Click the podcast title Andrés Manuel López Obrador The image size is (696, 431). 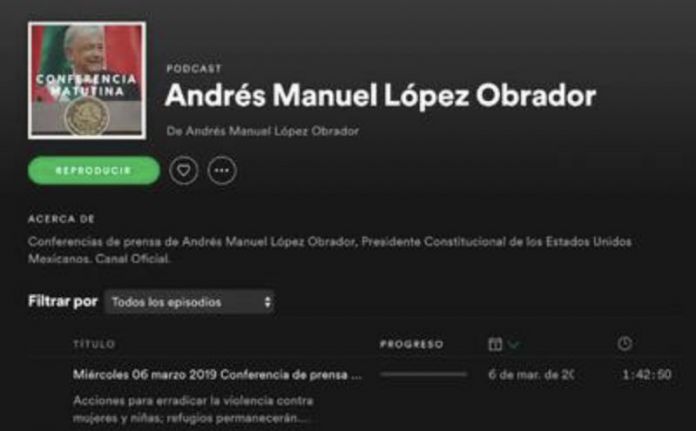pyautogui.click(x=380, y=96)
